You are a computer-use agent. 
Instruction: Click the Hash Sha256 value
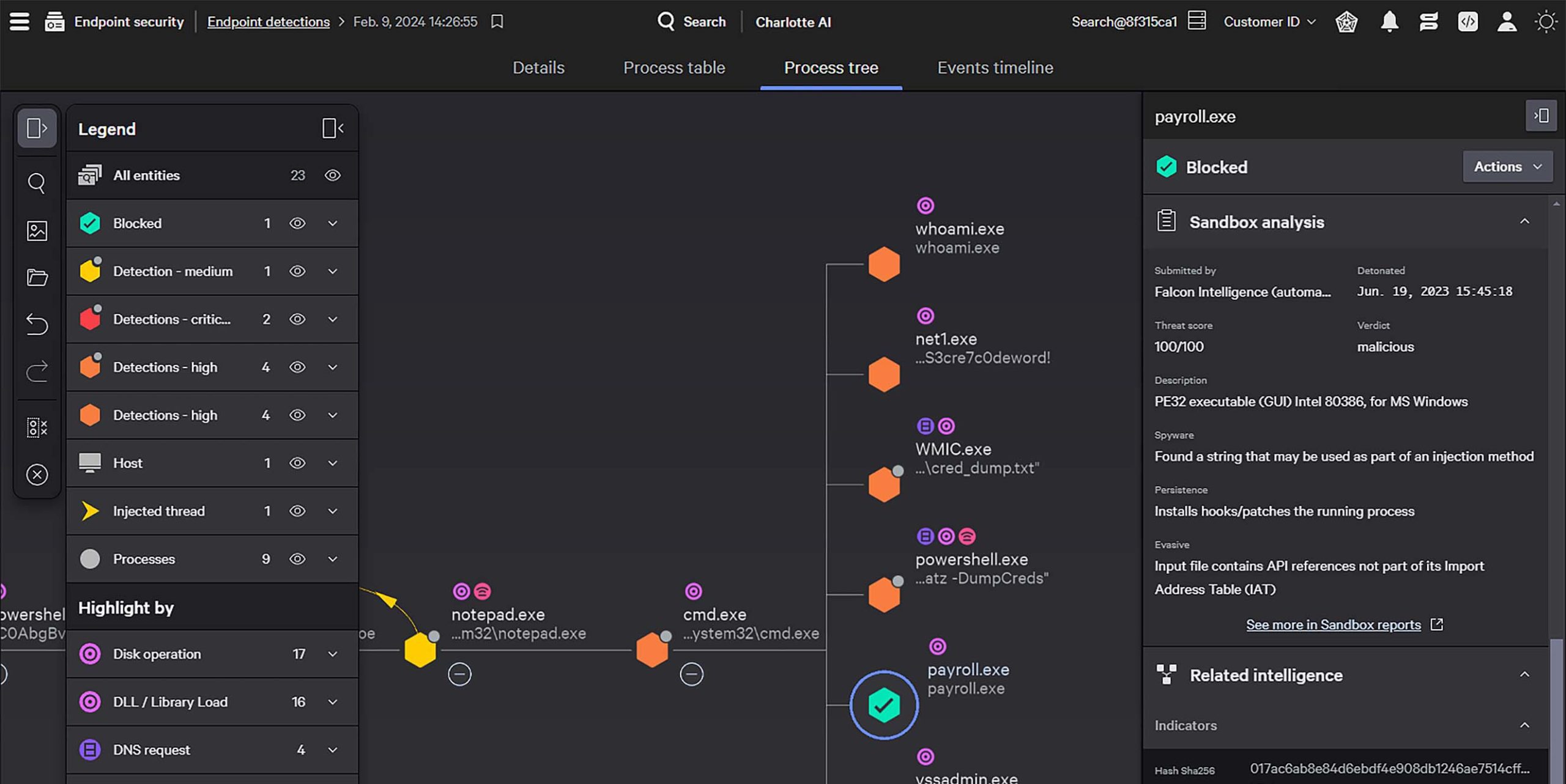tap(1389, 768)
